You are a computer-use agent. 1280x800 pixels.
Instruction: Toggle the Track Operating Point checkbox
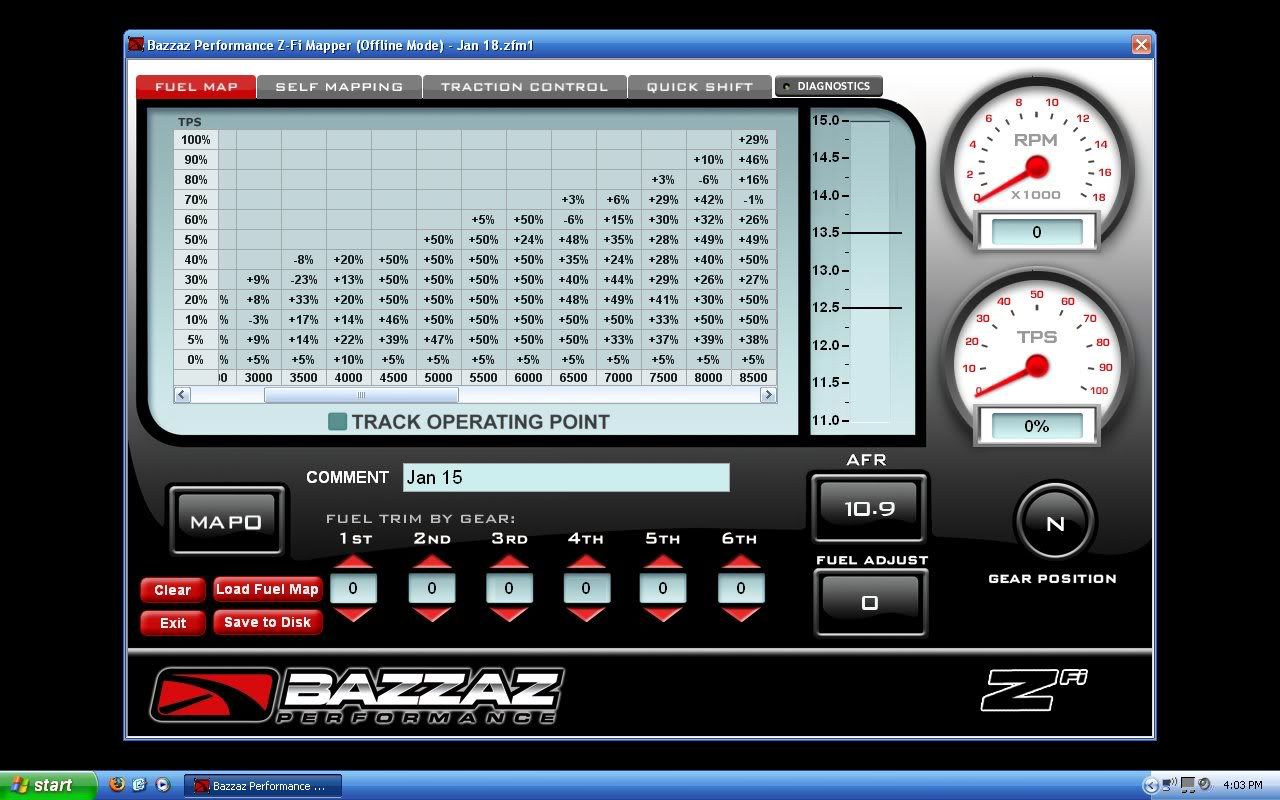point(338,422)
